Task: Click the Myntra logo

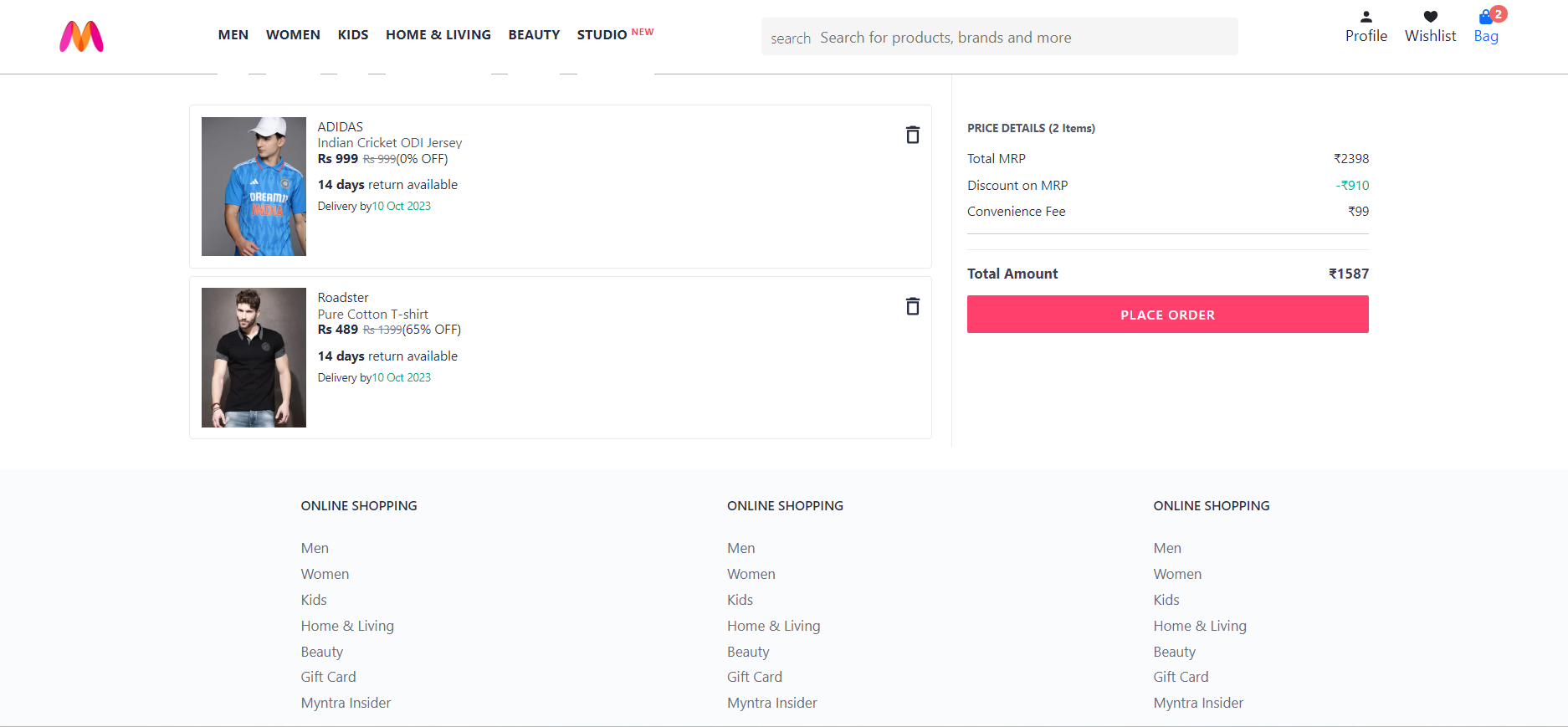Action: point(81,37)
